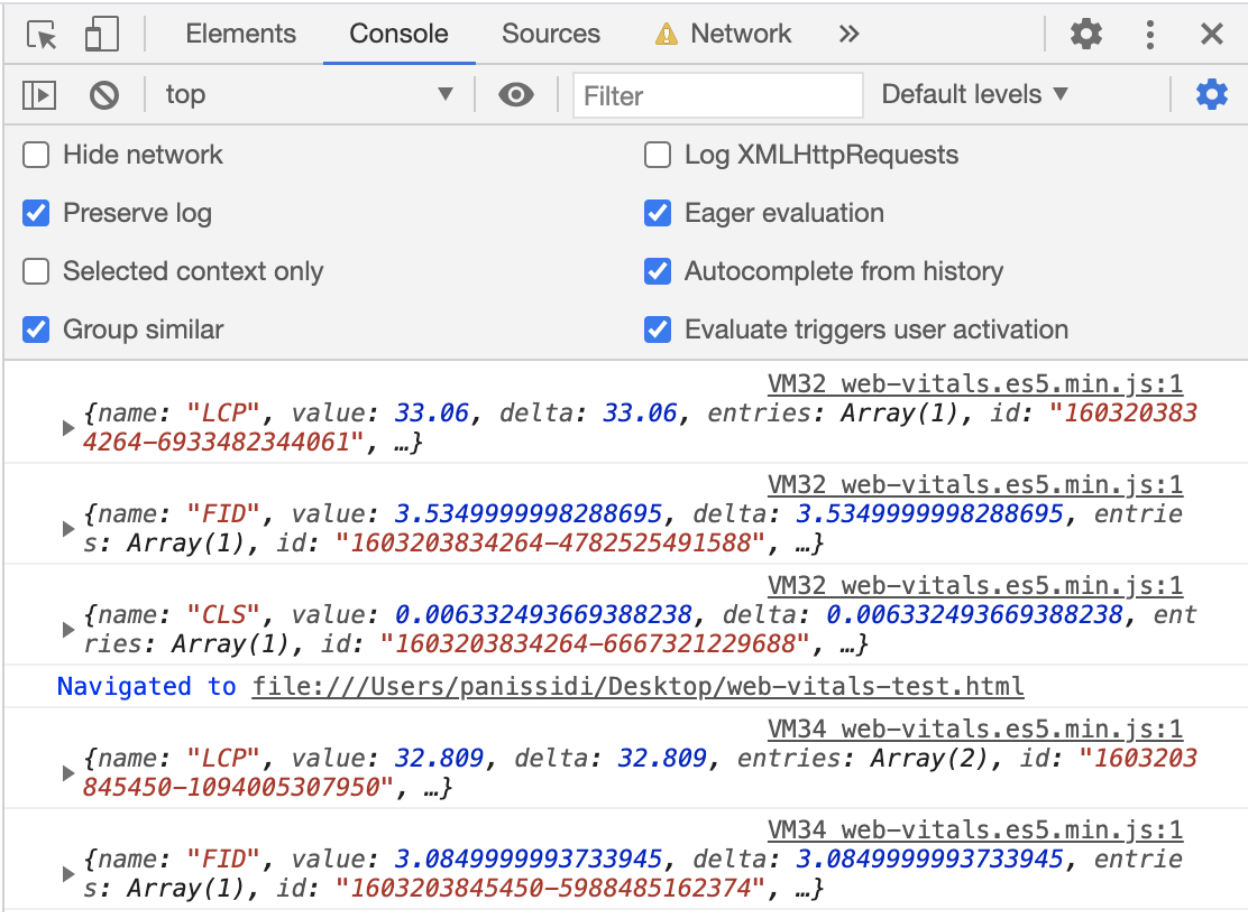Disable the Eager evaluation checkbox

[657, 213]
